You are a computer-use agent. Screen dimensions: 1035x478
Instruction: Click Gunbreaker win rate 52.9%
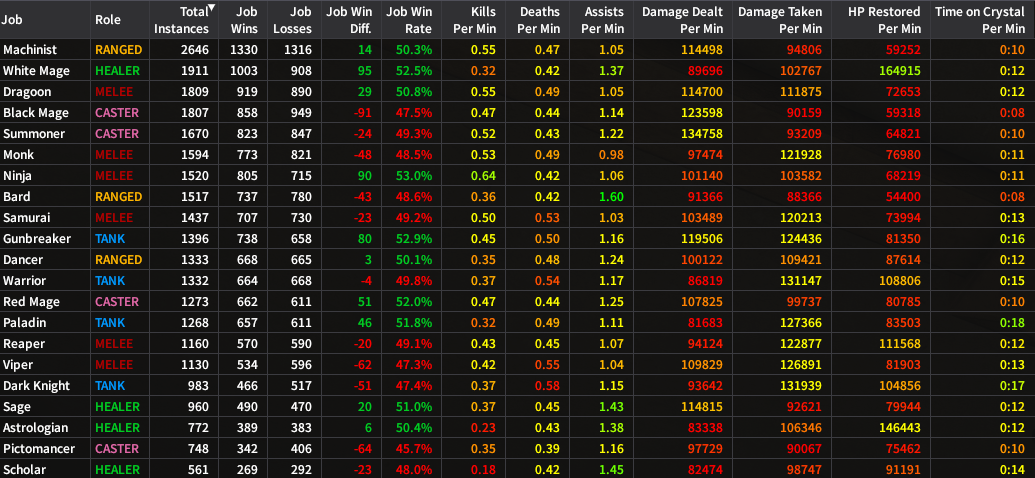[x=414, y=238]
